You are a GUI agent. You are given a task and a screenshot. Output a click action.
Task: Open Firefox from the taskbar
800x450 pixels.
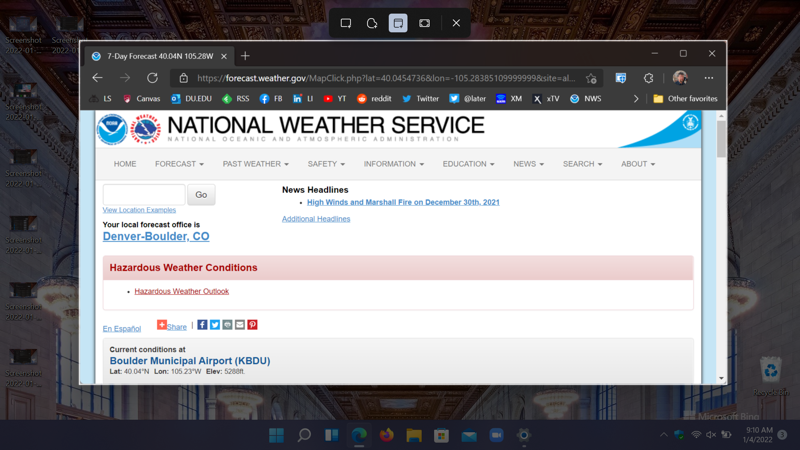(x=386, y=435)
